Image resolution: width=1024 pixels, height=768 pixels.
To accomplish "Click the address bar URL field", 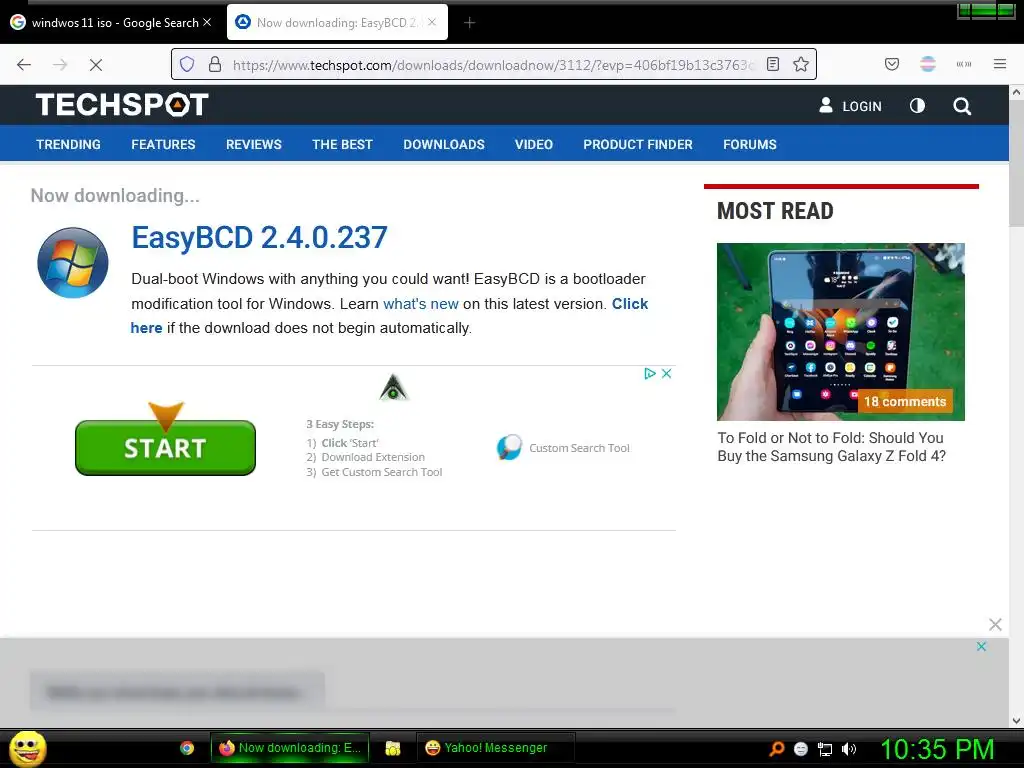I will 493,65.
